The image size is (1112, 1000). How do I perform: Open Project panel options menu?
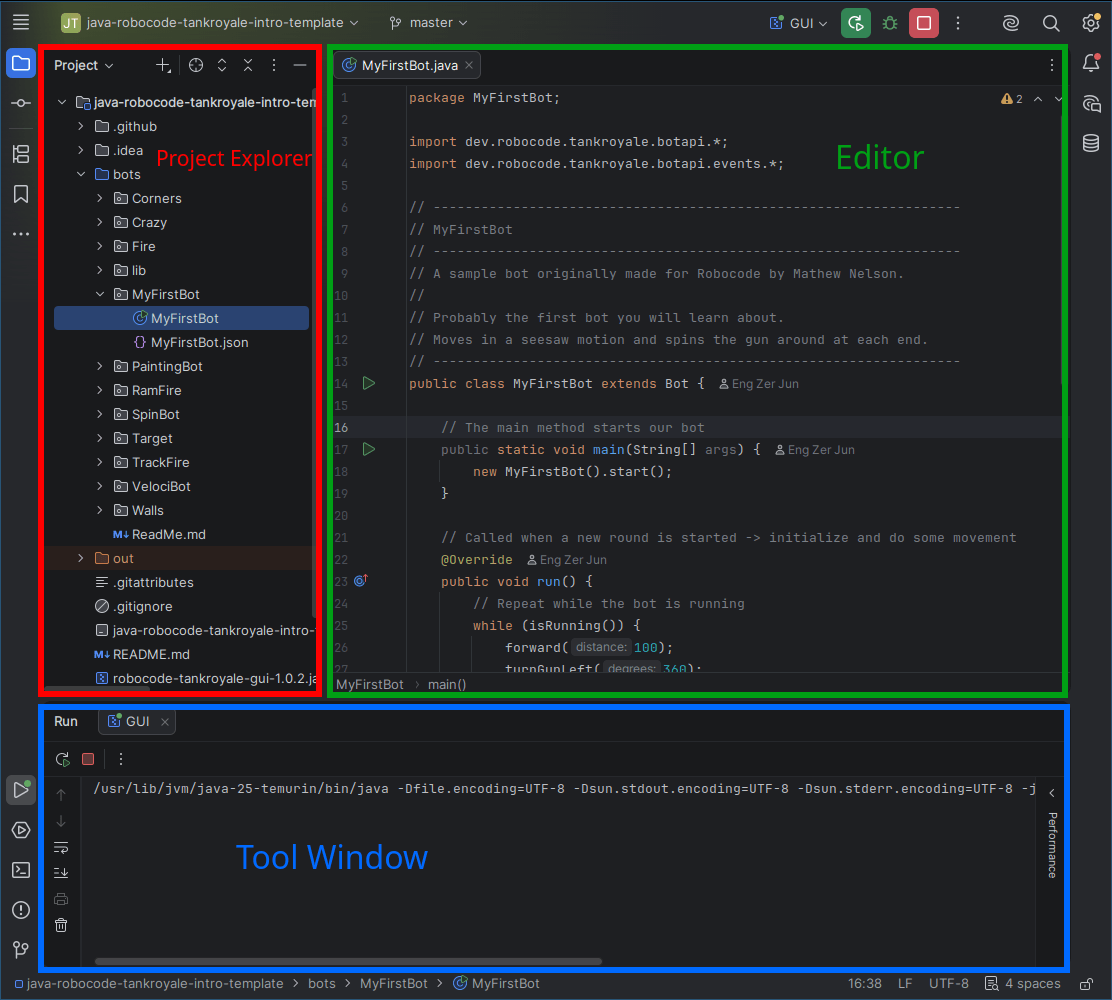(274, 65)
